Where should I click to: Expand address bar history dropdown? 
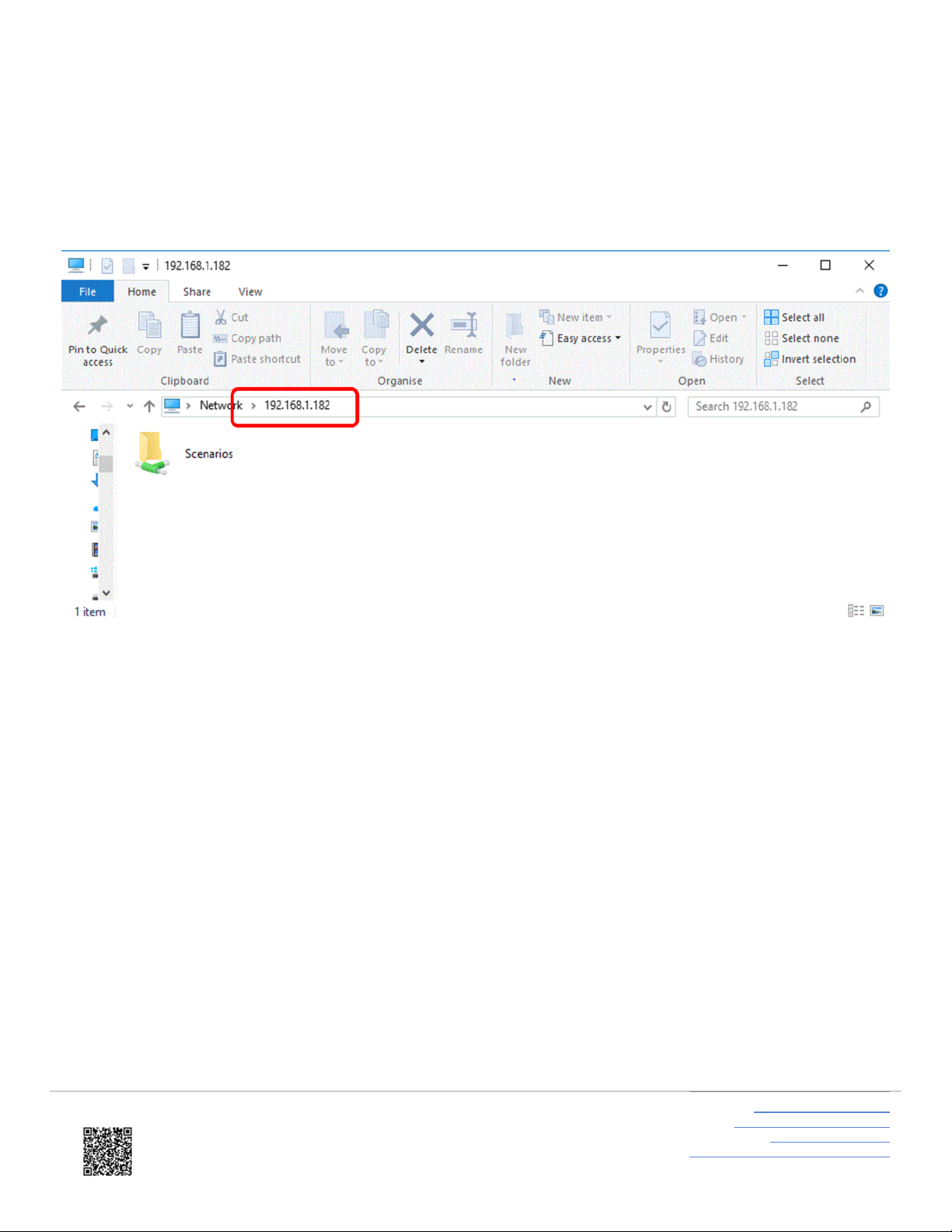tap(647, 407)
